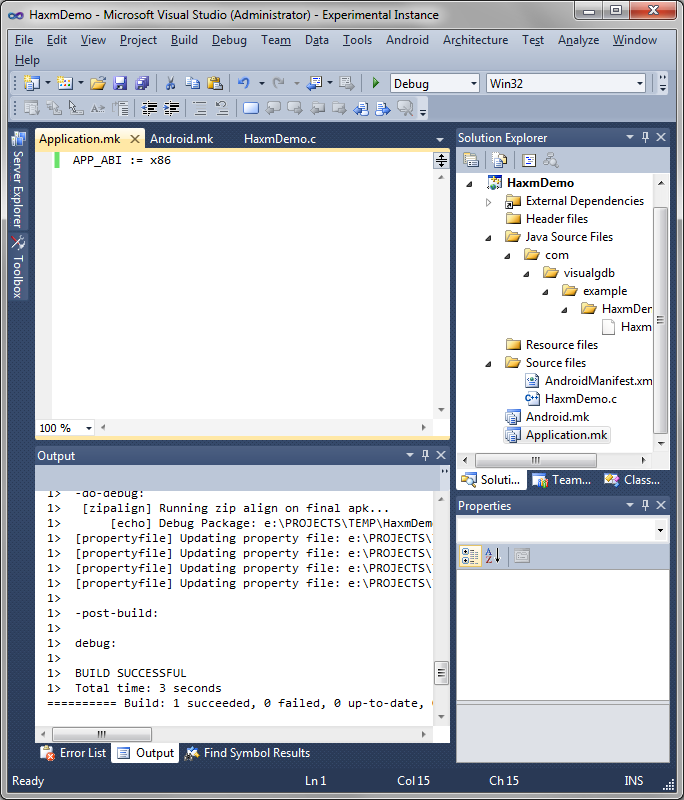Switch to the HaxmDemo.c editor tab
The width and height of the screenshot is (684, 800).
[x=280, y=139]
